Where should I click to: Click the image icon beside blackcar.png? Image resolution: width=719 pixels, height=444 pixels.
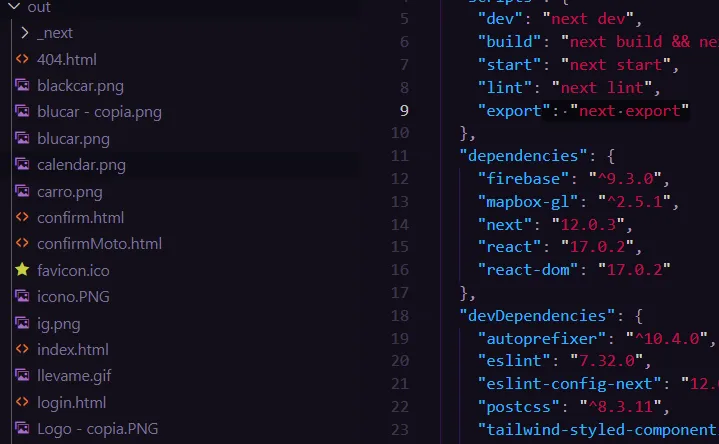(x=22, y=85)
